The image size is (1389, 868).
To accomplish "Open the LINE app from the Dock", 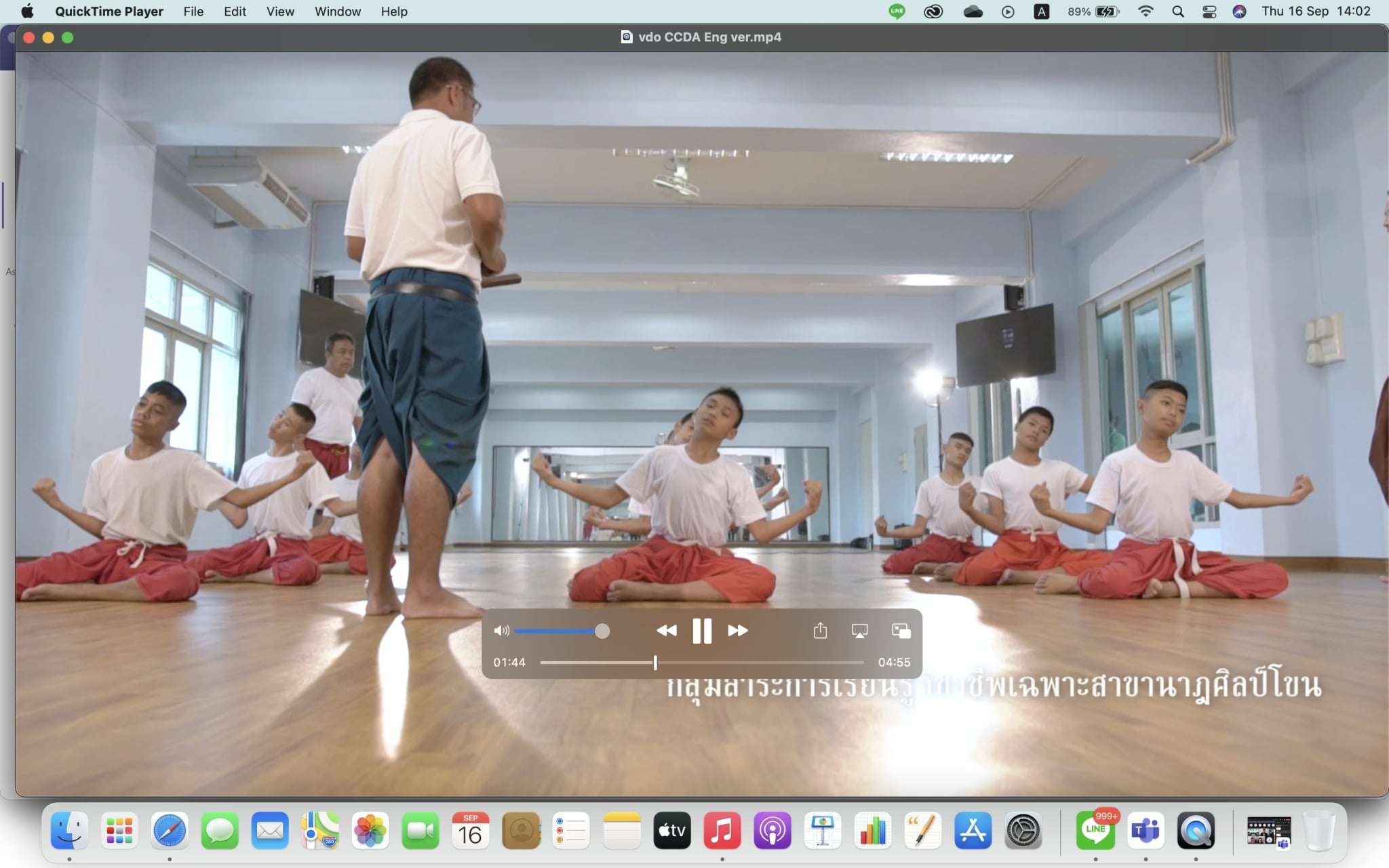I will coord(1095,831).
